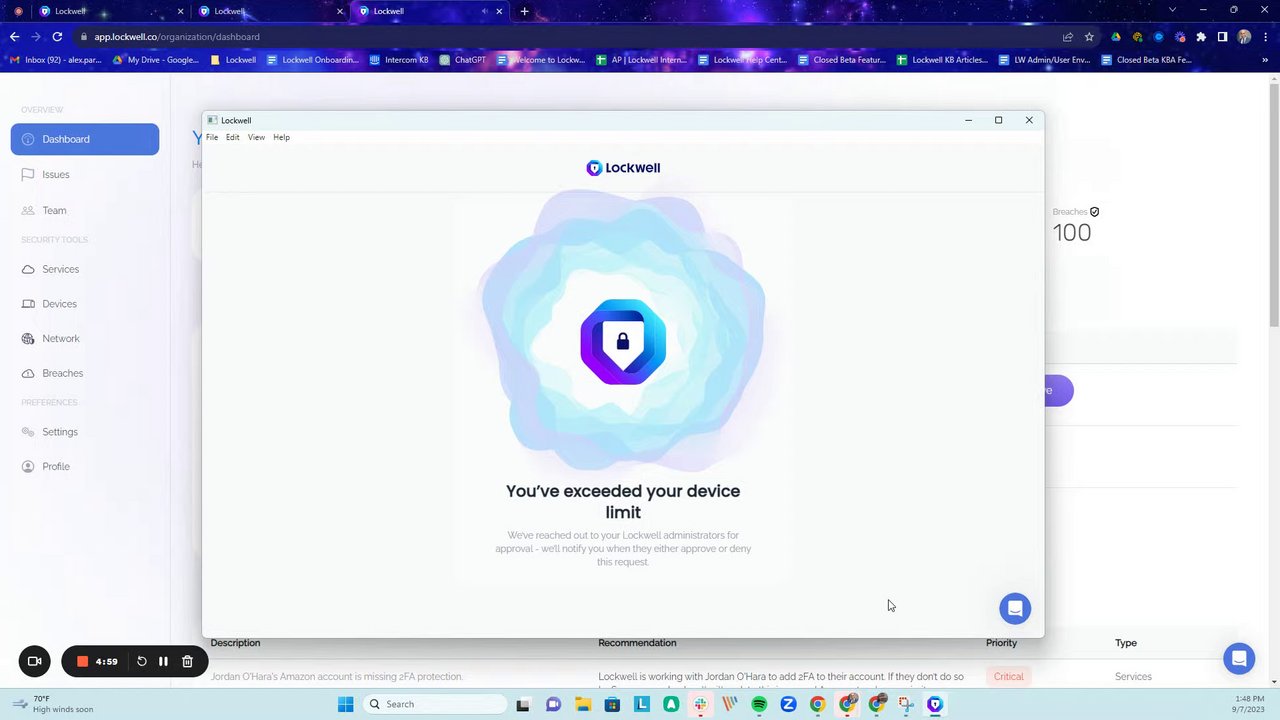The width and height of the screenshot is (1280, 720).
Task: Open the View menu in Lockwell window
Action: click(x=256, y=137)
